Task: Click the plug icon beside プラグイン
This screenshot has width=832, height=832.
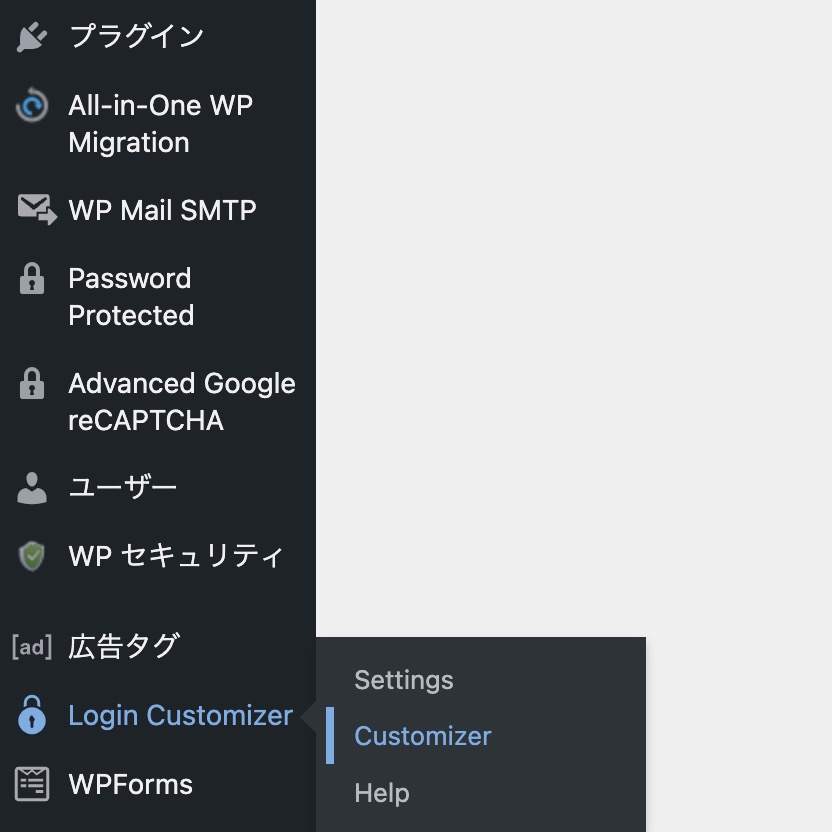Action: tap(32, 36)
